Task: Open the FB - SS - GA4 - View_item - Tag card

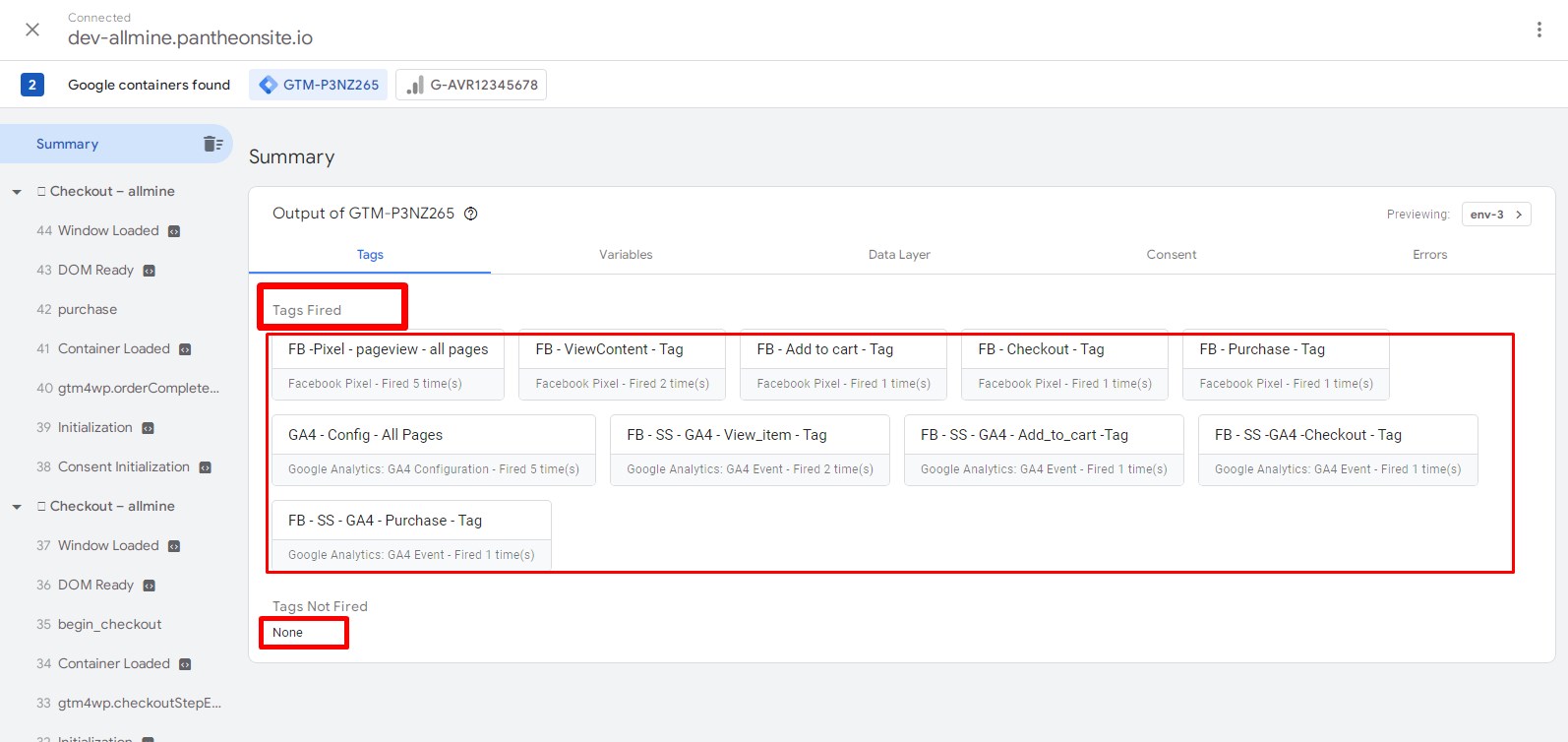Action: point(750,451)
